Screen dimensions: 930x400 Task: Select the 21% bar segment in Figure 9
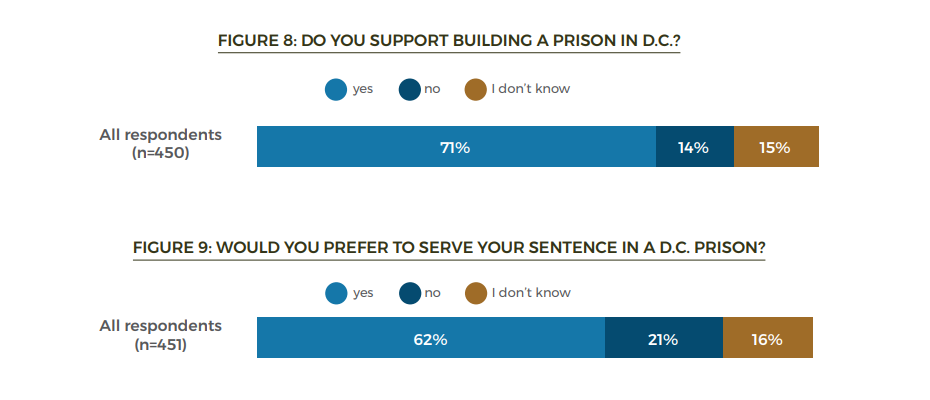[663, 339]
